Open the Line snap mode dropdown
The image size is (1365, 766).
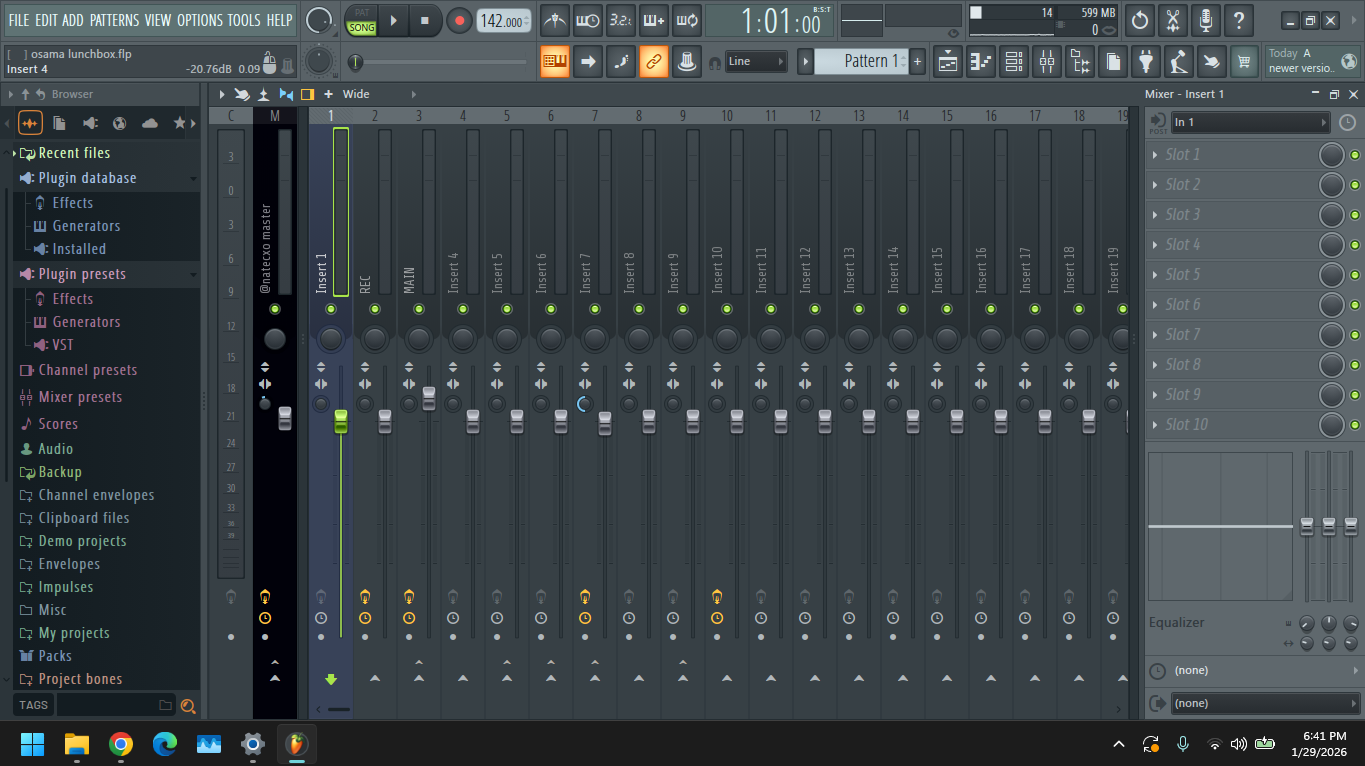[756, 62]
